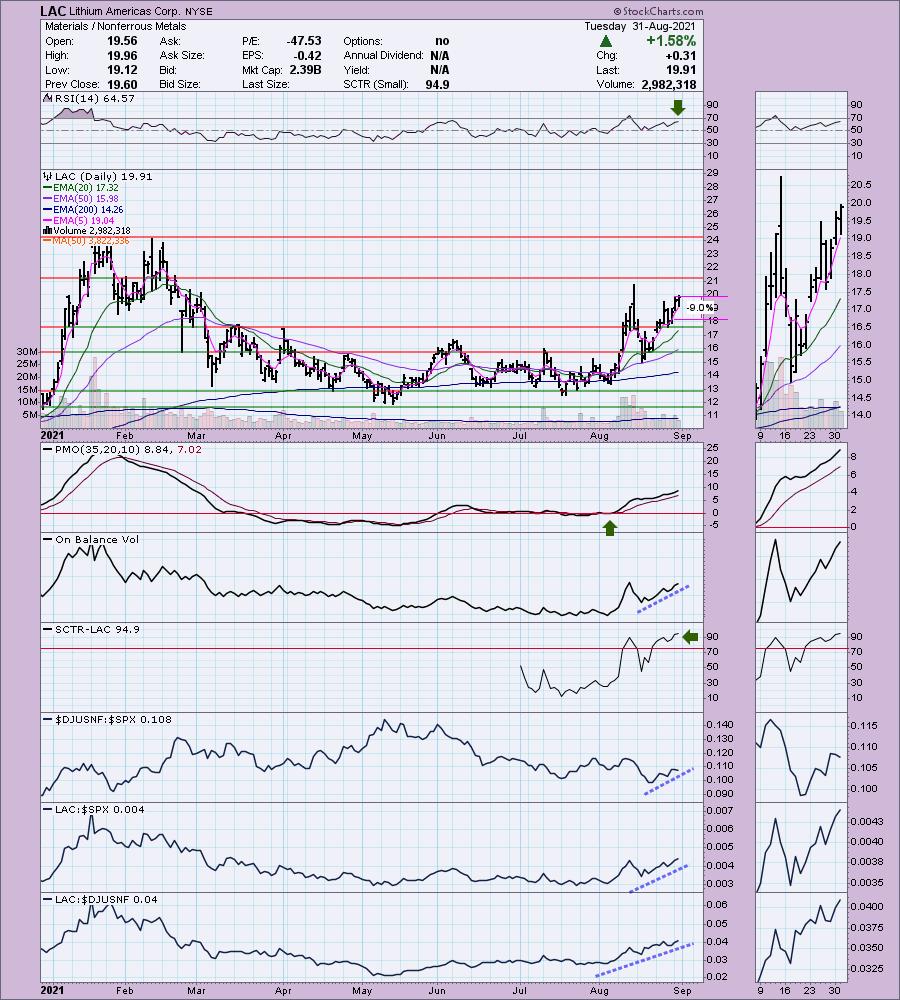Click the 'Ask Size:' label
This screenshot has height=1000, width=900.
(x=182, y=55)
